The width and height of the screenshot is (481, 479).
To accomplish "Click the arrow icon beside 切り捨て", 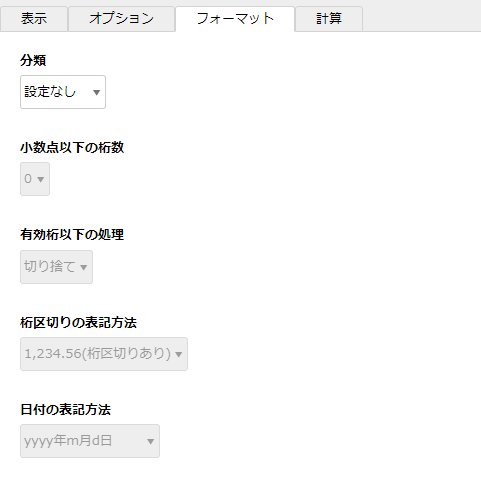I will pos(84,267).
